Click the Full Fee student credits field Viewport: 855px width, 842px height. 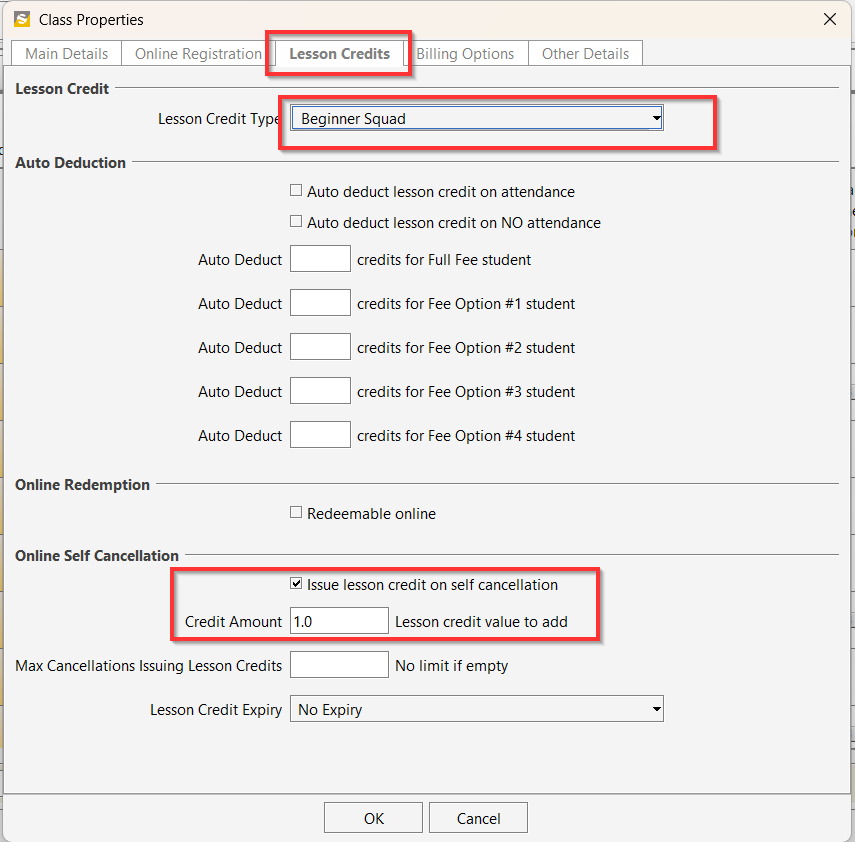coord(320,260)
